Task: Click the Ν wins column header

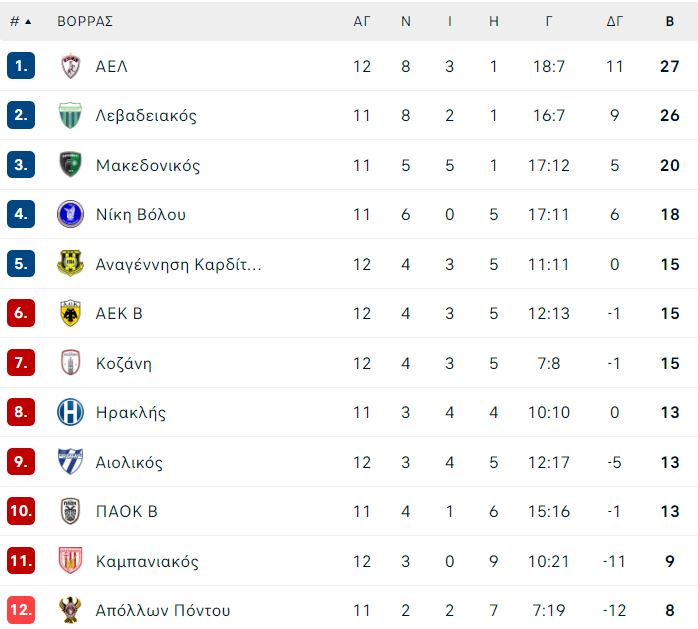Action: coord(406,21)
